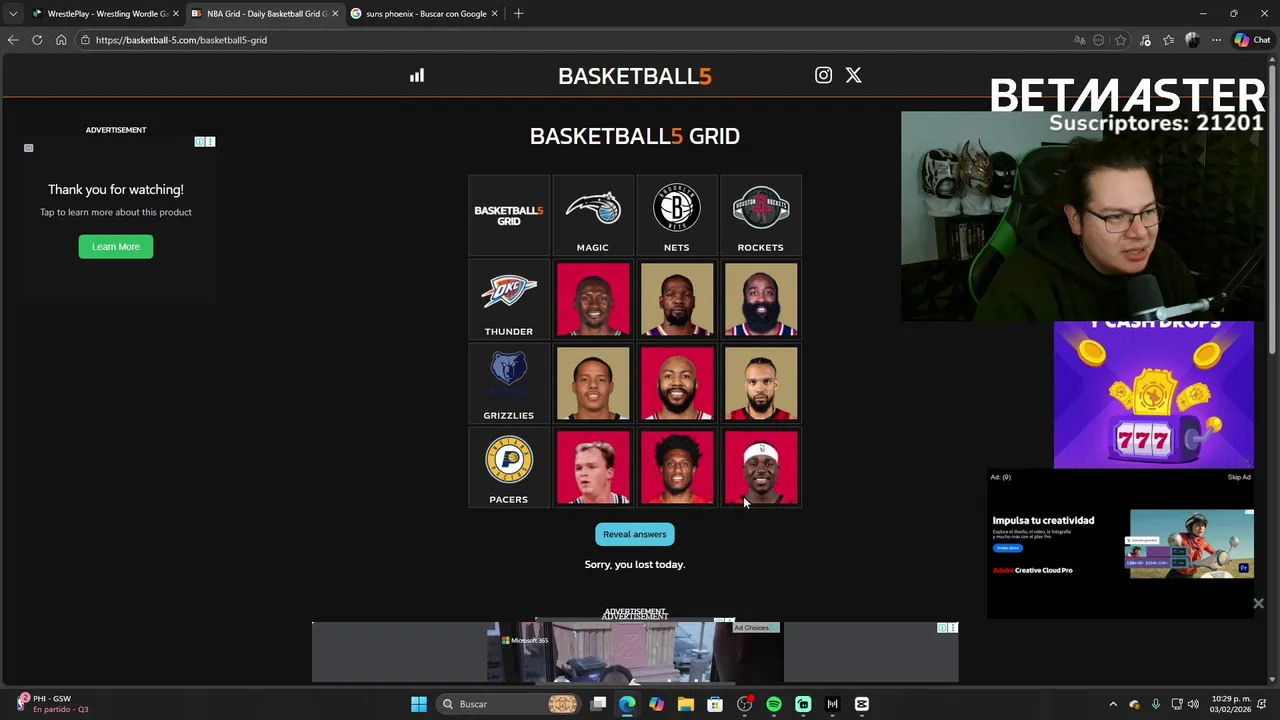The height and width of the screenshot is (720, 1280).
Task: Select the Thunder–Rockets player cell
Action: click(x=761, y=300)
